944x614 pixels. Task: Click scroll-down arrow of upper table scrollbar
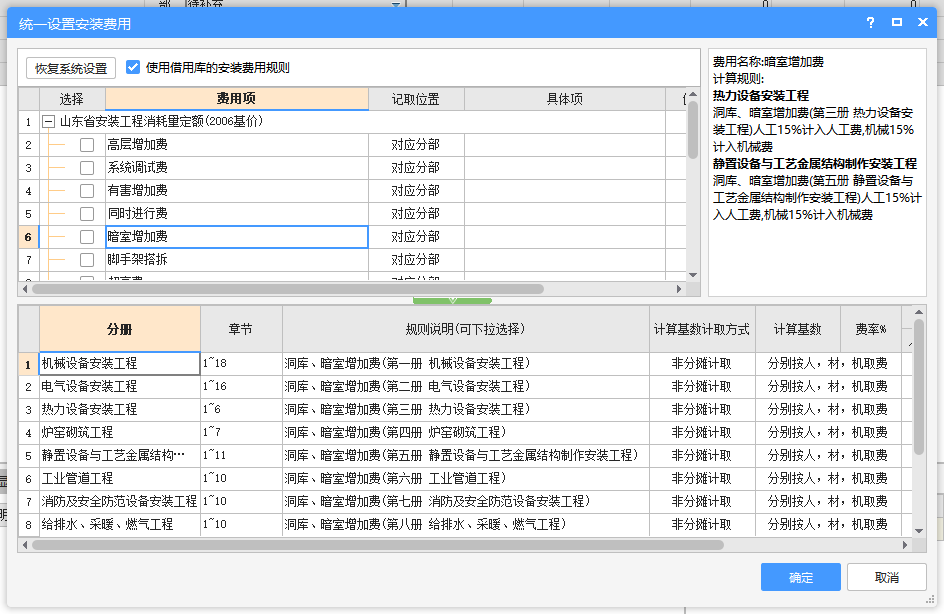[x=693, y=274]
